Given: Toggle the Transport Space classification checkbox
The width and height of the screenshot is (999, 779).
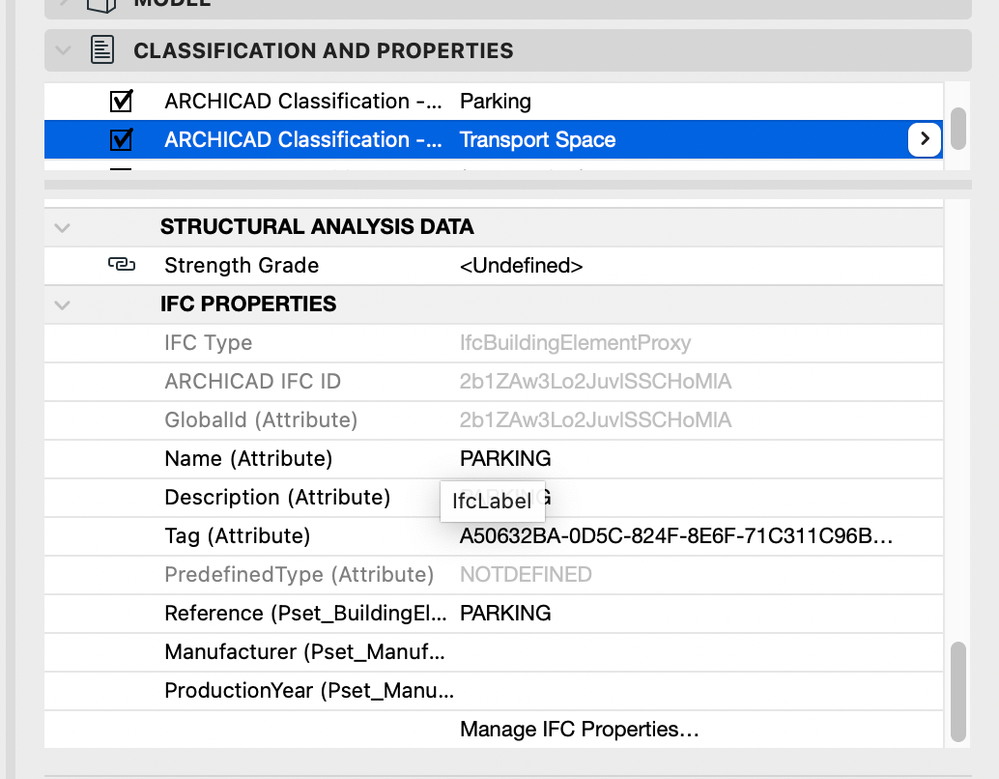Looking at the screenshot, I should [x=121, y=139].
